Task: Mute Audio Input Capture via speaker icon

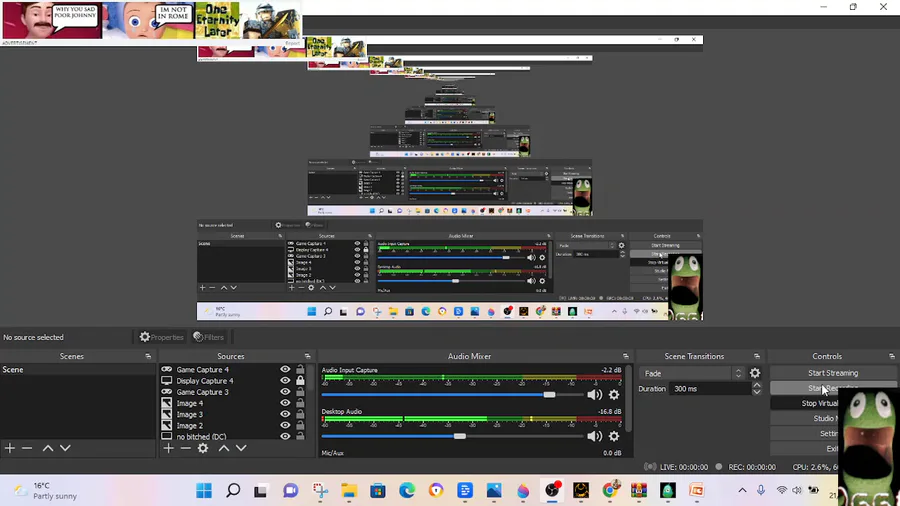Action: [595, 395]
